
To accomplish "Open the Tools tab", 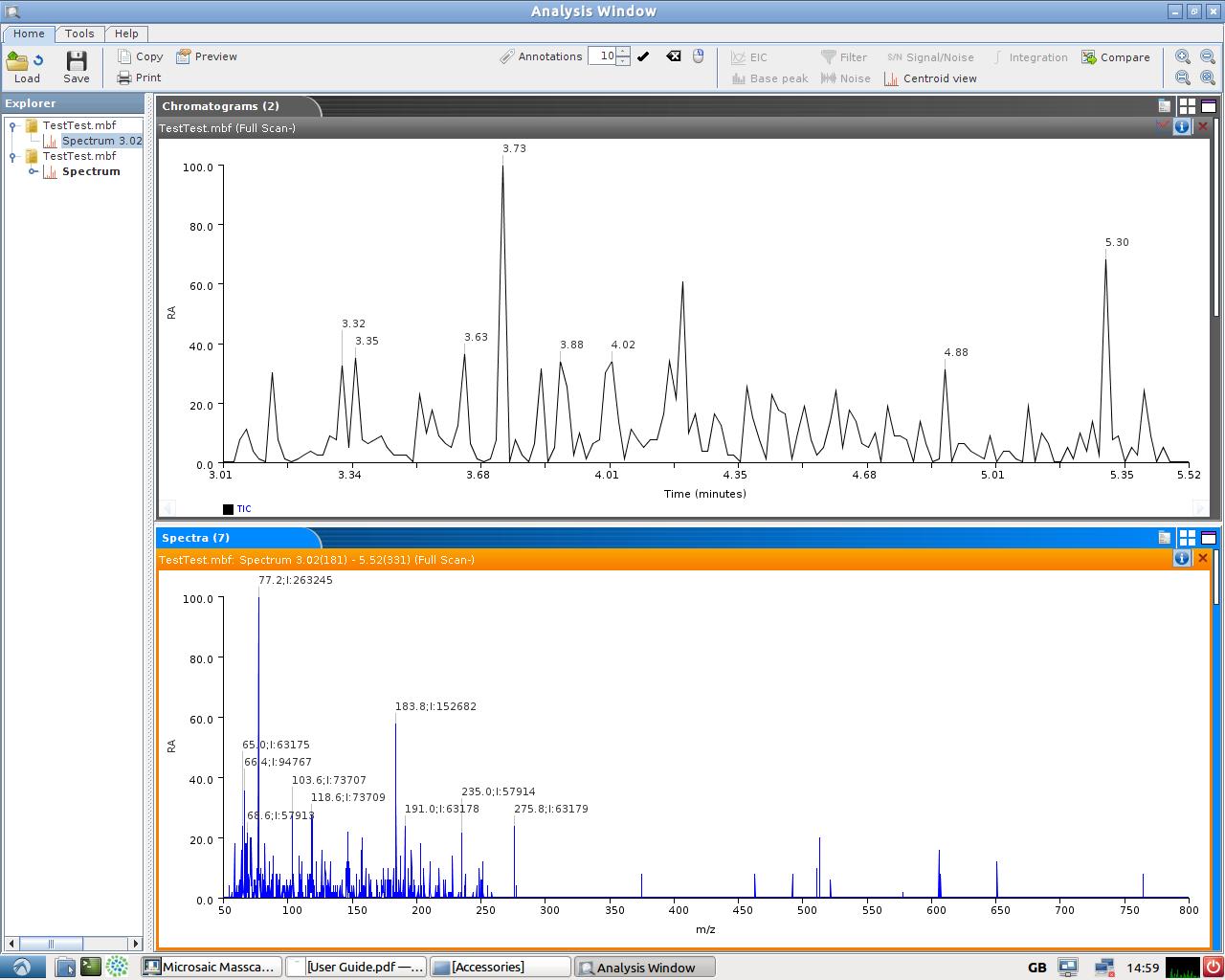I will (79, 33).
